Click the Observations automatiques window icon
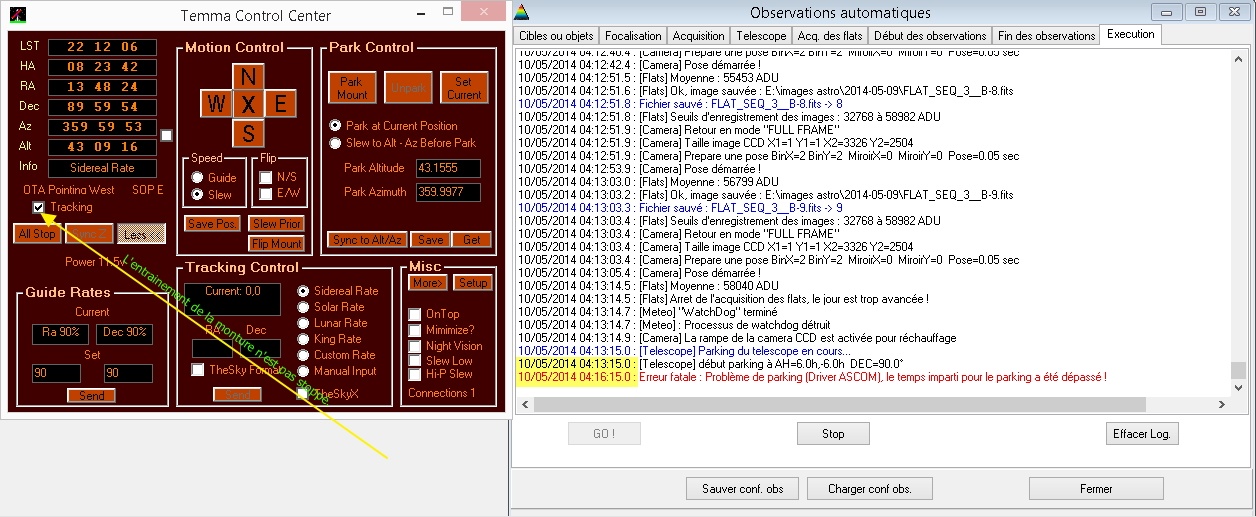Screen dimensions: 1256x517 click(x=522, y=12)
